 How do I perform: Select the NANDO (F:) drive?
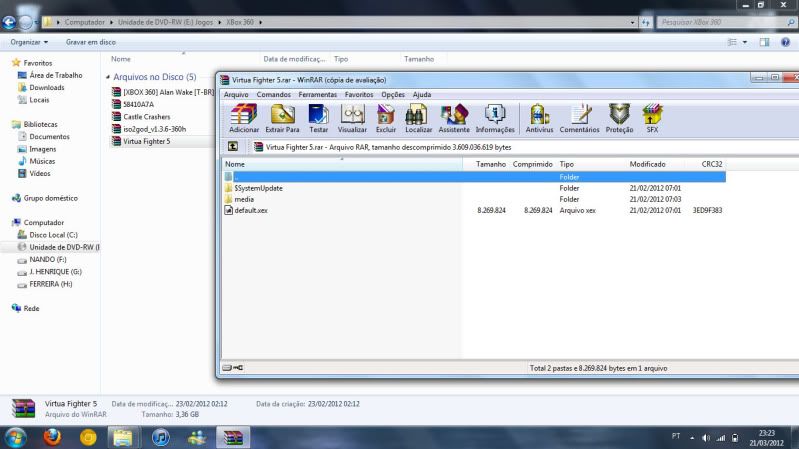tap(42, 259)
